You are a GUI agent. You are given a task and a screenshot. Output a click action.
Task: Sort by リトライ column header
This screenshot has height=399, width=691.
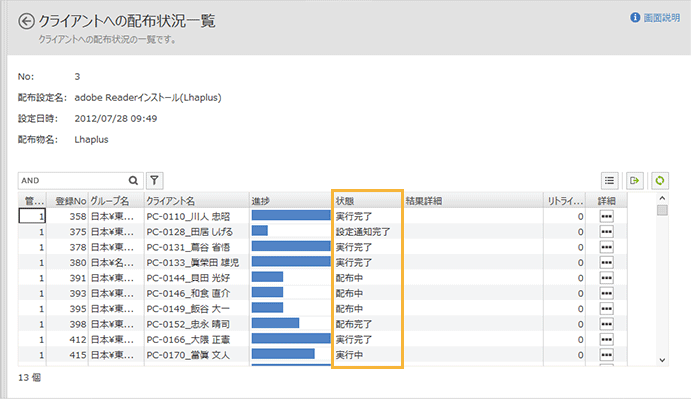tap(565, 201)
